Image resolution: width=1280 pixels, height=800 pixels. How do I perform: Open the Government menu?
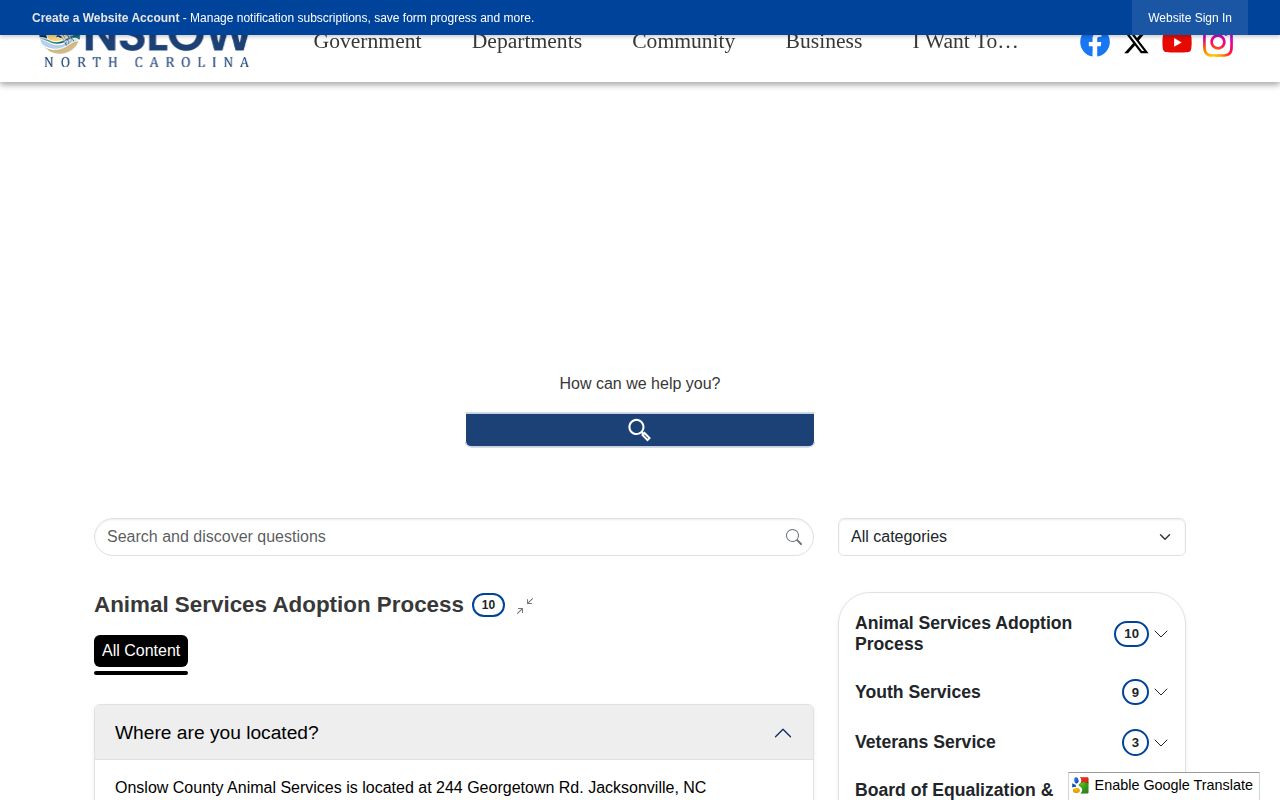tap(368, 42)
